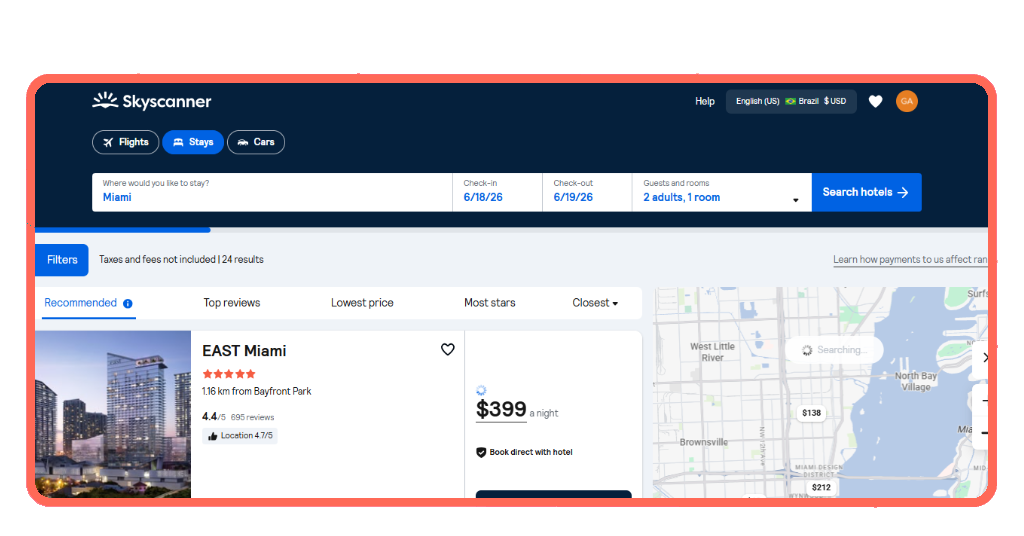Select the $138 map price marker

coord(812,413)
